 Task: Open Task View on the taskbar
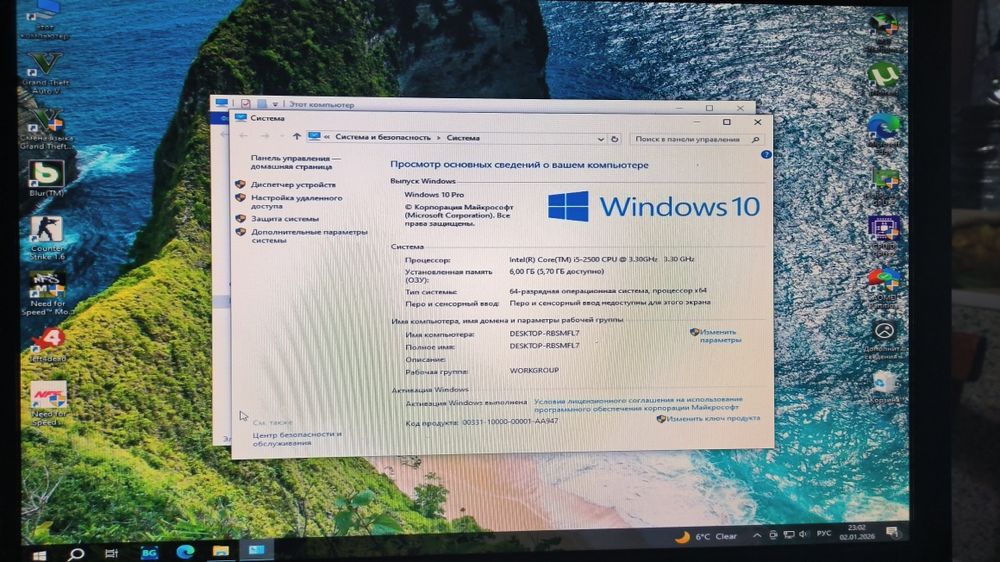pyautogui.click(x=112, y=554)
